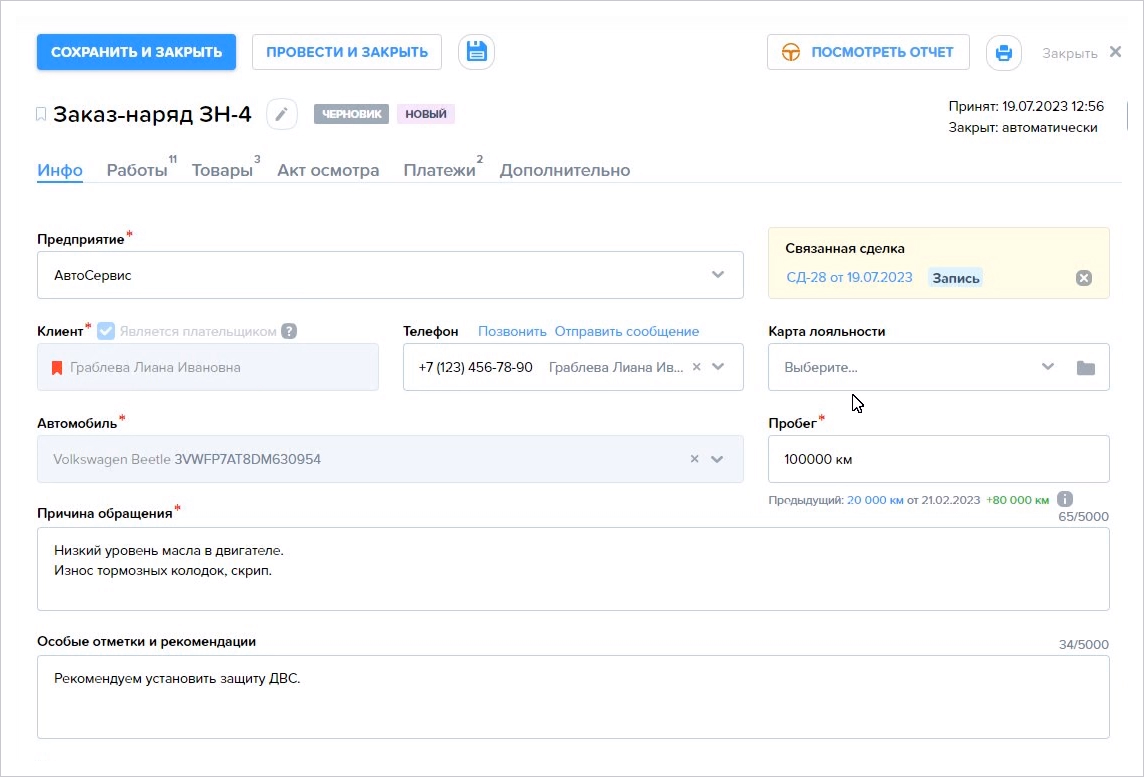Click the Закрыть text link
This screenshot has height=777, width=1144.
point(1070,53)
